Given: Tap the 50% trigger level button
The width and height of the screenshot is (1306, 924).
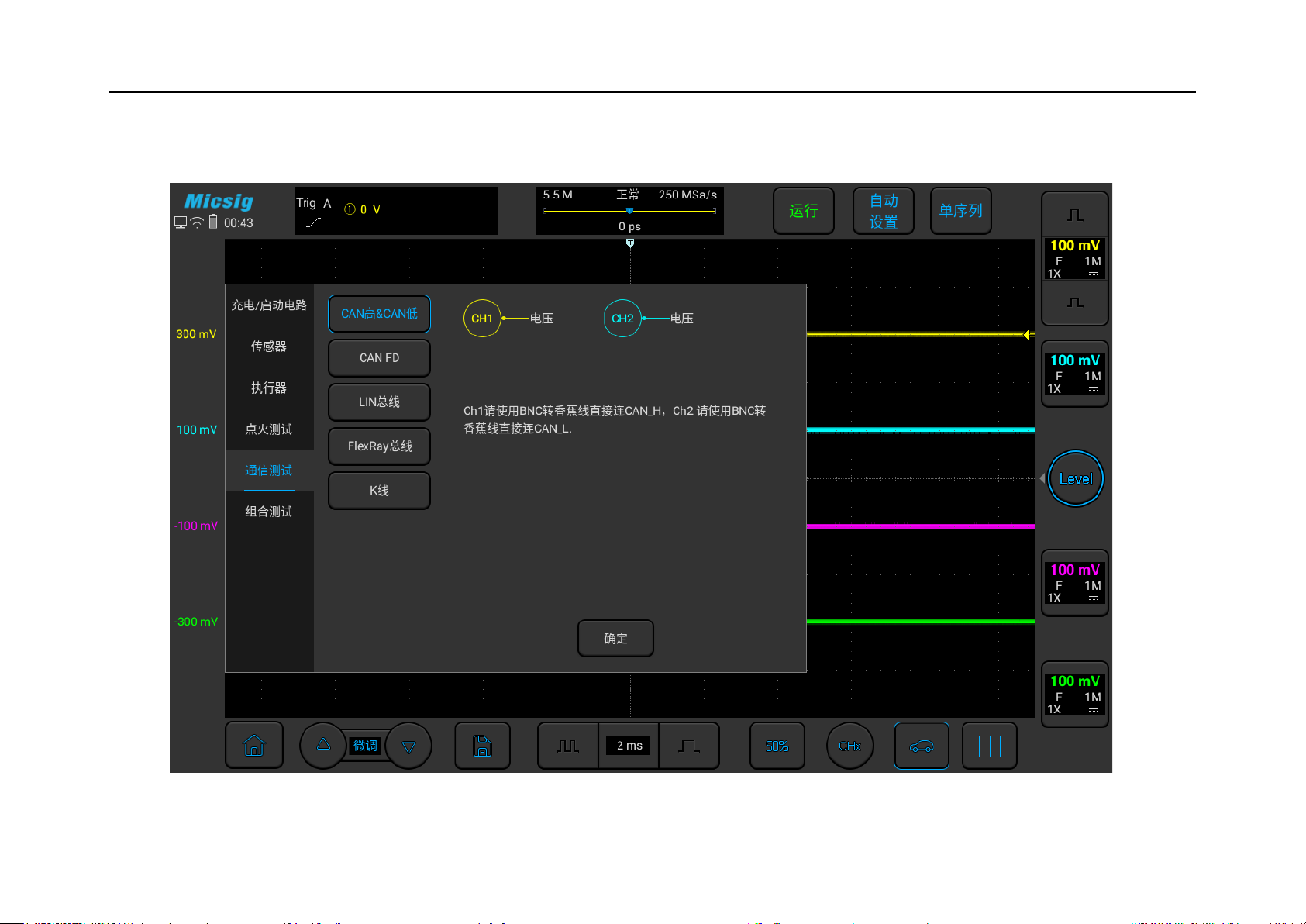Looking at the screenshot, I should (777, 746).
